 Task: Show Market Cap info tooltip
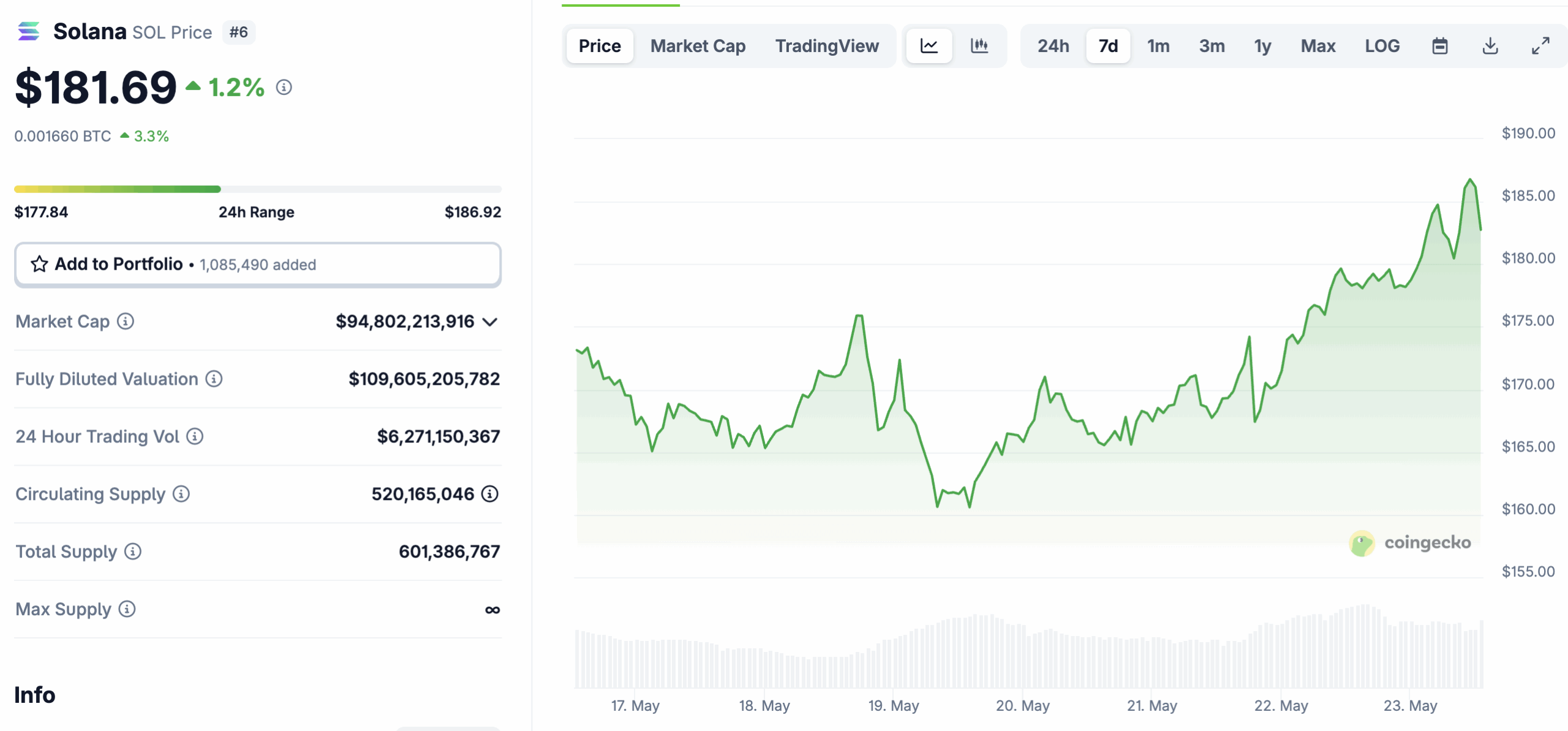click(126, 321)
